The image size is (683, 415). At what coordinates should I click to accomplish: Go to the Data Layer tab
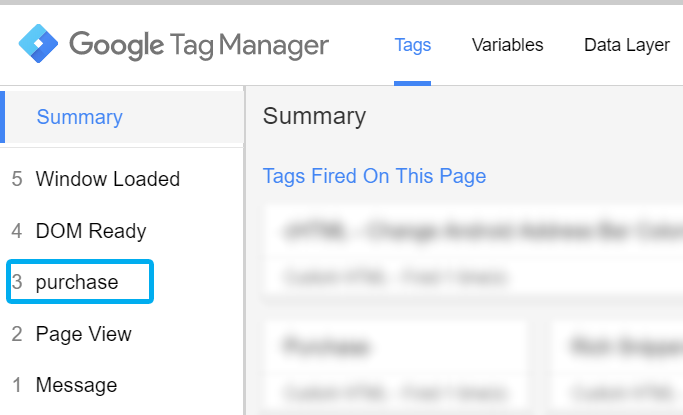[626, 45]
